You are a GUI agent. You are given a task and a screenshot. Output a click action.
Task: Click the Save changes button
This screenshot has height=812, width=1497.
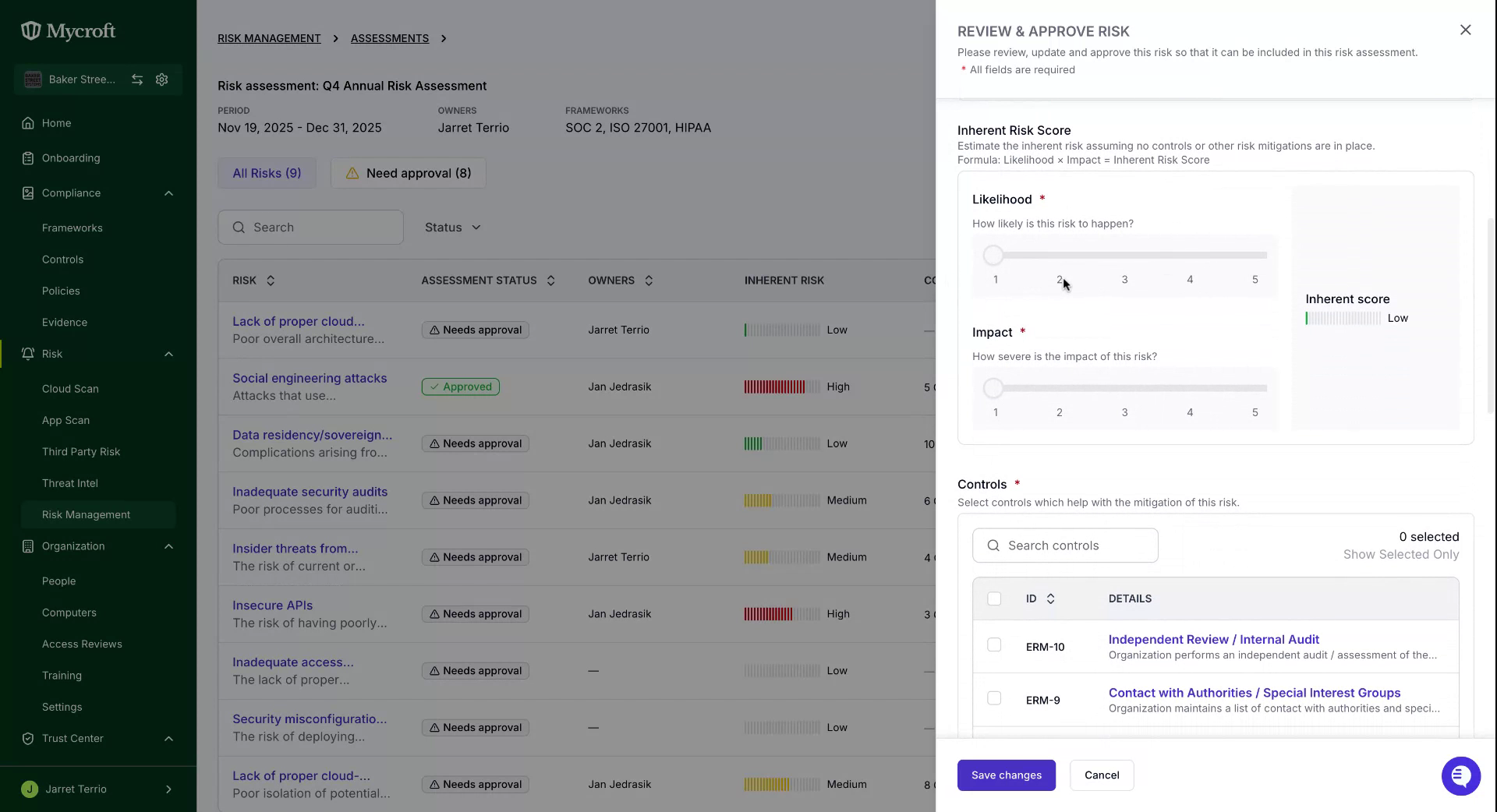1006,775
